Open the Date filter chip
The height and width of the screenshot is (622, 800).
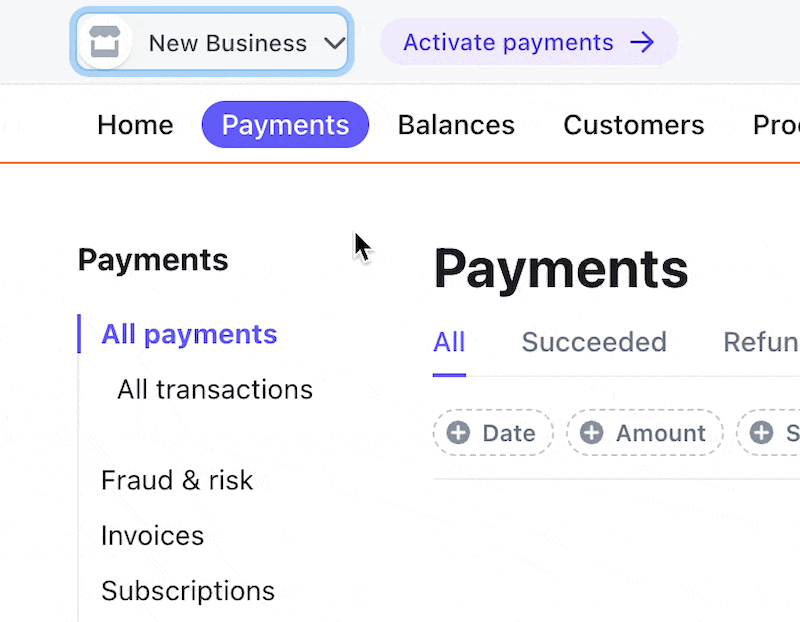pos(494,433)
